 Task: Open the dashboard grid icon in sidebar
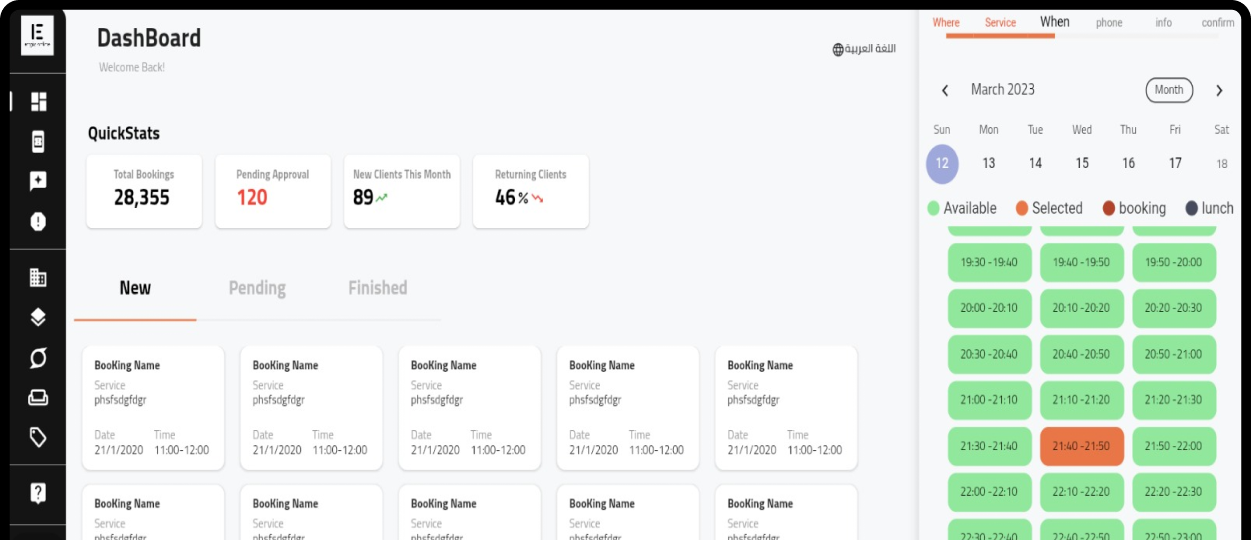pyautogui.click(x=38, y=102)
